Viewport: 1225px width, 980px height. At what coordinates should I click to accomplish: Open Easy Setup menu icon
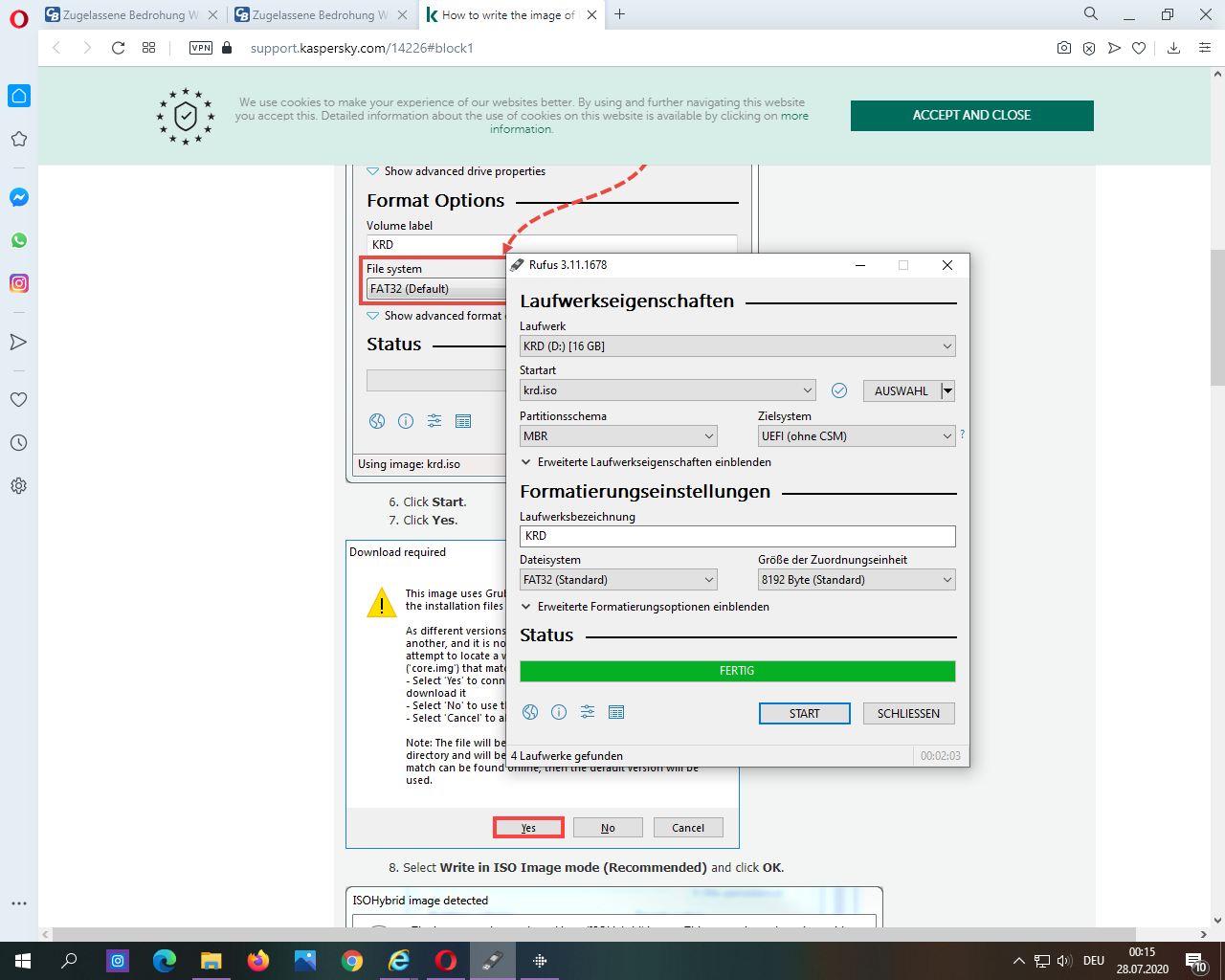click(1205, 48)
